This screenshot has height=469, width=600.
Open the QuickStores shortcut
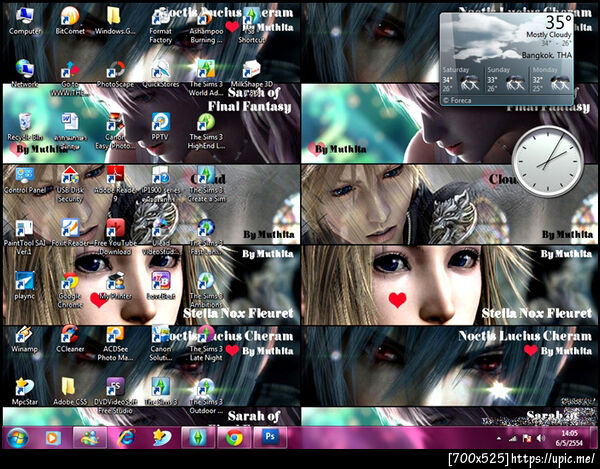(x=161, y=73)
